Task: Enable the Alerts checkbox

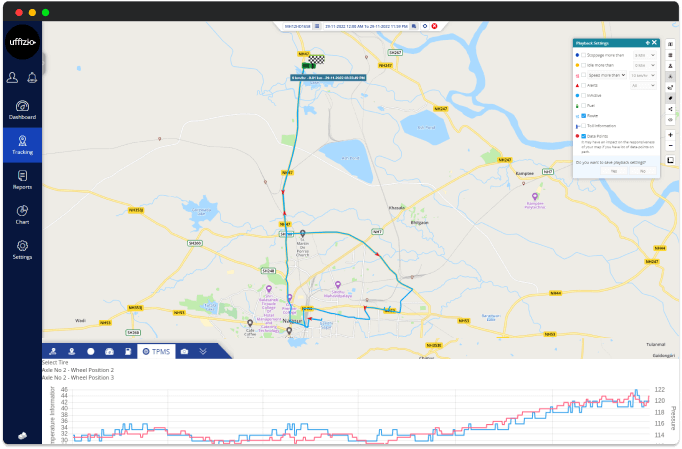Action: pyautogui.click(x=584, y=85)
